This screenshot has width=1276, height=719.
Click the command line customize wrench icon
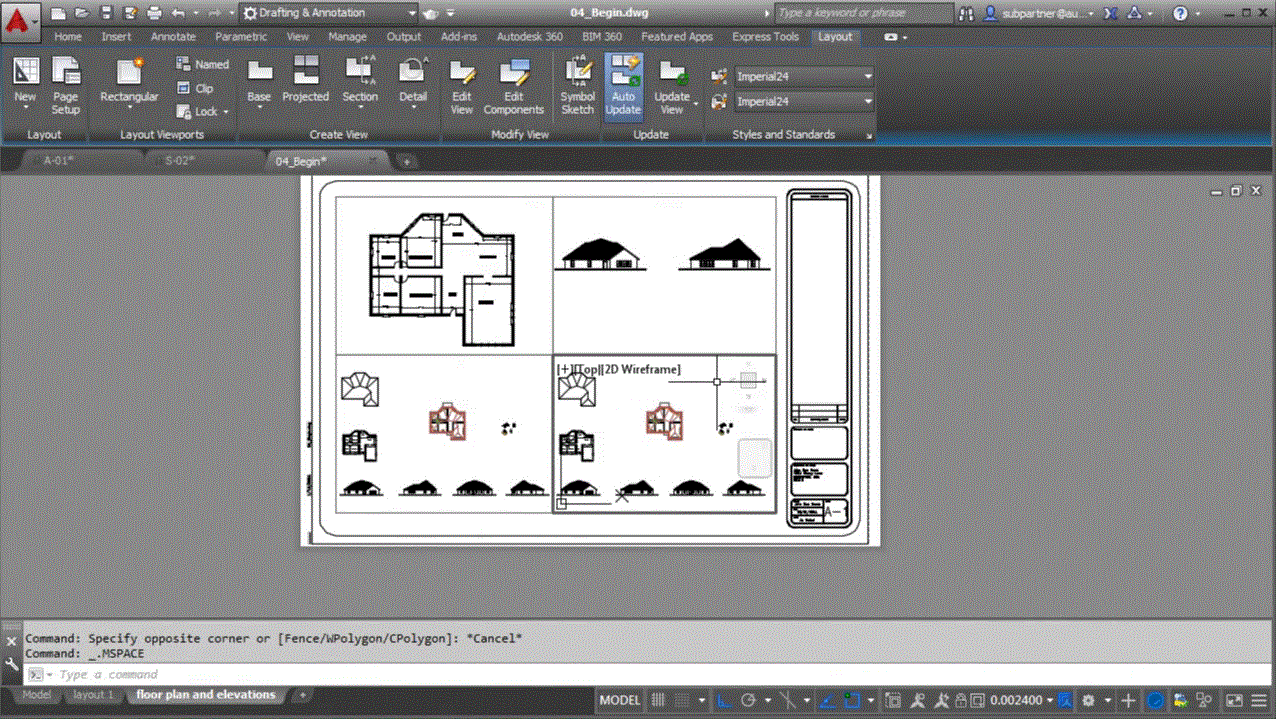(12, 663)
